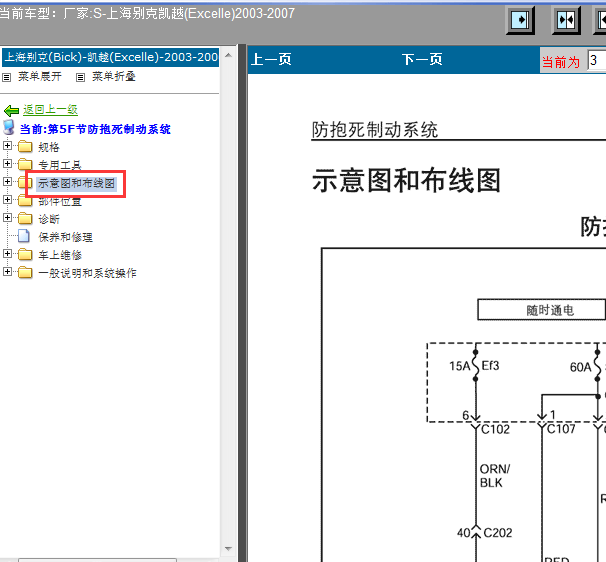606x562 pixels.
Task: Click the 一般说明和系统操作 folder icon
Action: coord(25,272)
